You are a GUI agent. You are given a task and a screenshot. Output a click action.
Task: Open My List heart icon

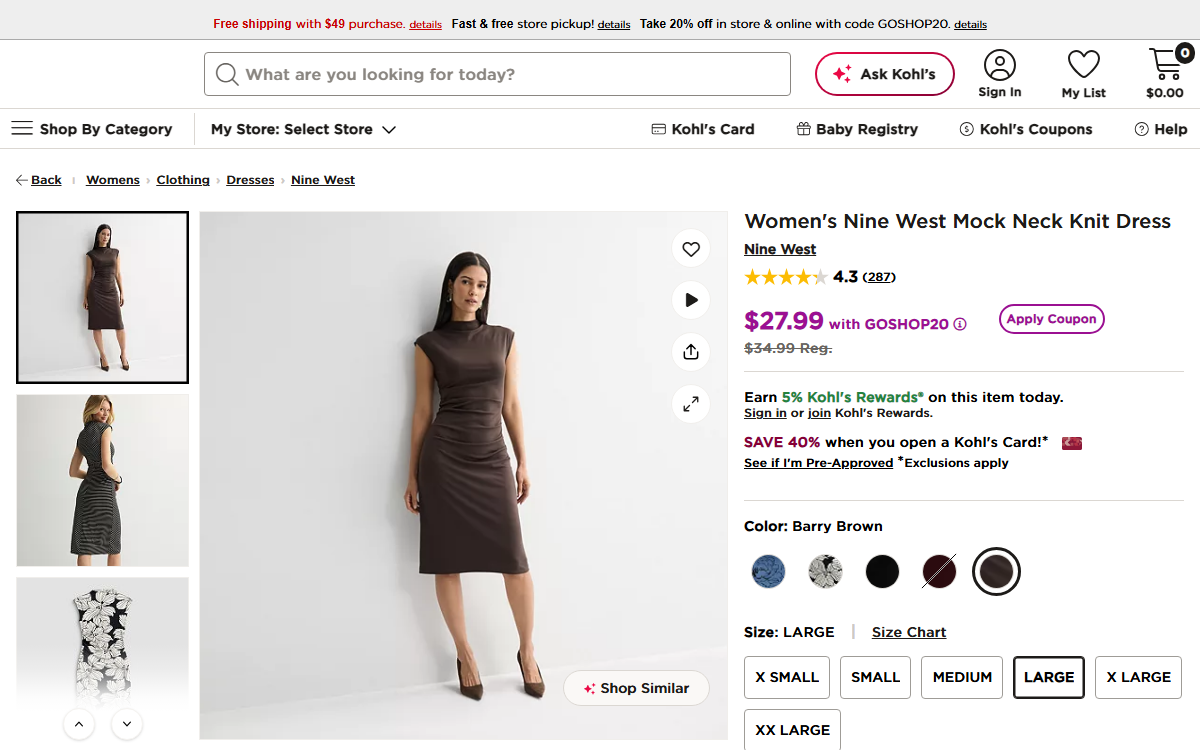point(1084,65)
